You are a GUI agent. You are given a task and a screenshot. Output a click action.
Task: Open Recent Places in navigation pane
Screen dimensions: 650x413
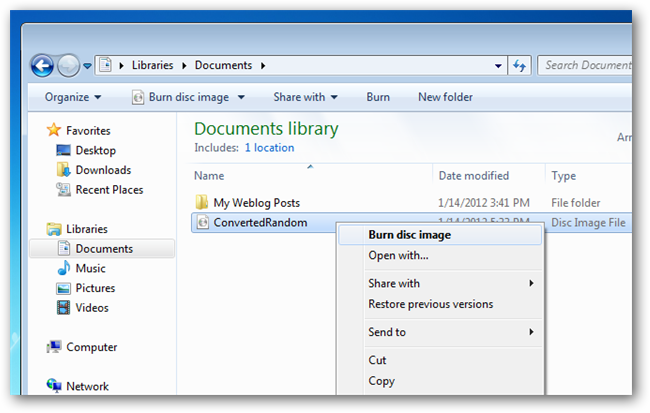[109, 190]
